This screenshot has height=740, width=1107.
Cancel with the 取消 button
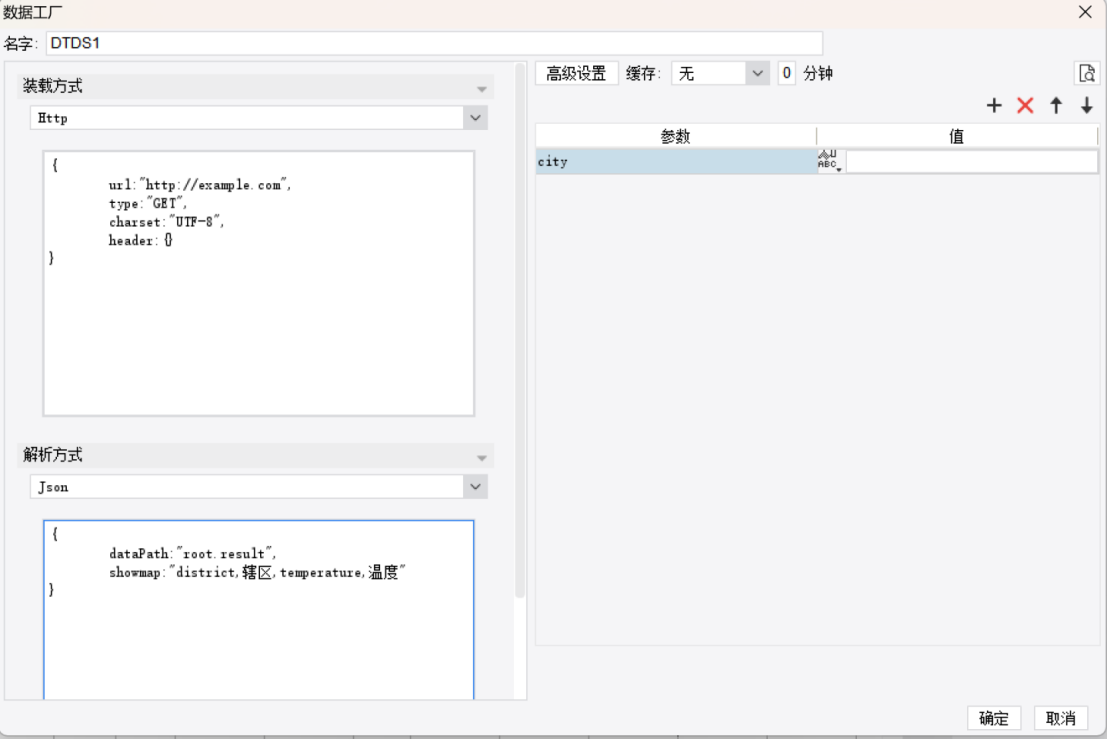tap(1060, 718)
